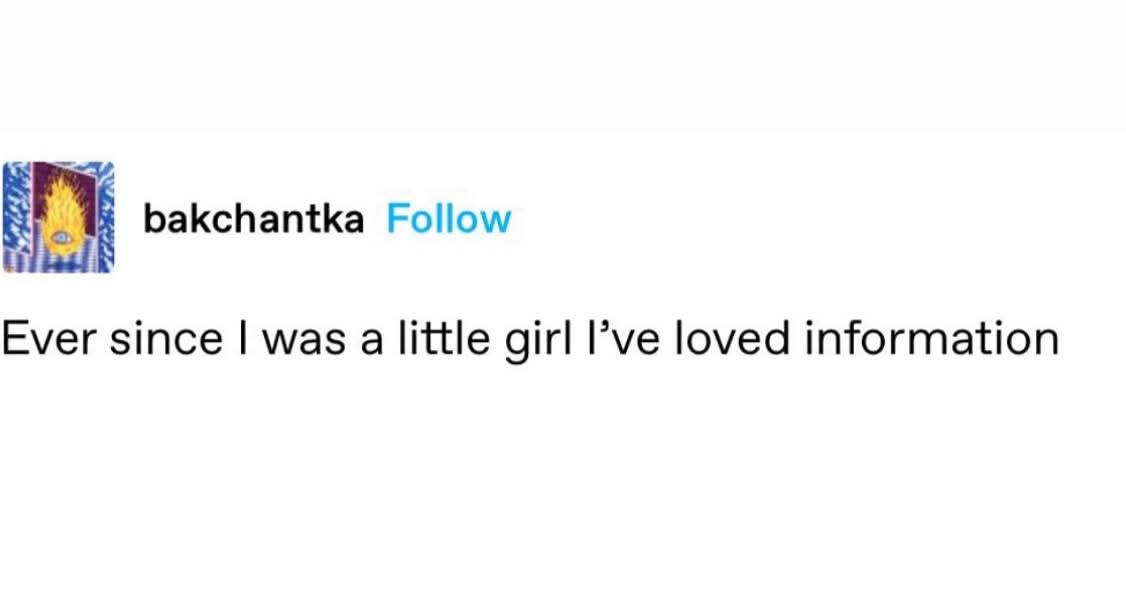Click the word "little" in the post
Image resolution: width=1126 pixels, height=589 pixels.
(x=445, y=338)
